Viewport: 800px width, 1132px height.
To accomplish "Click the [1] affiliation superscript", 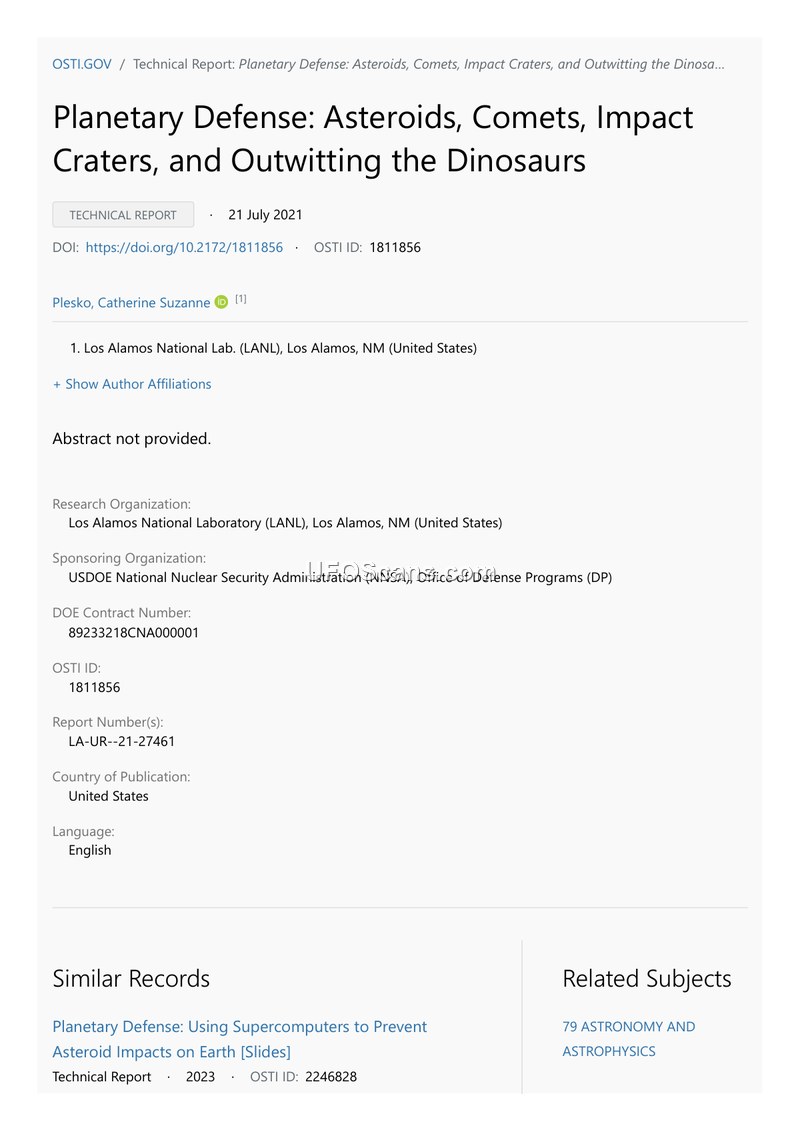I will pos(241,299).
